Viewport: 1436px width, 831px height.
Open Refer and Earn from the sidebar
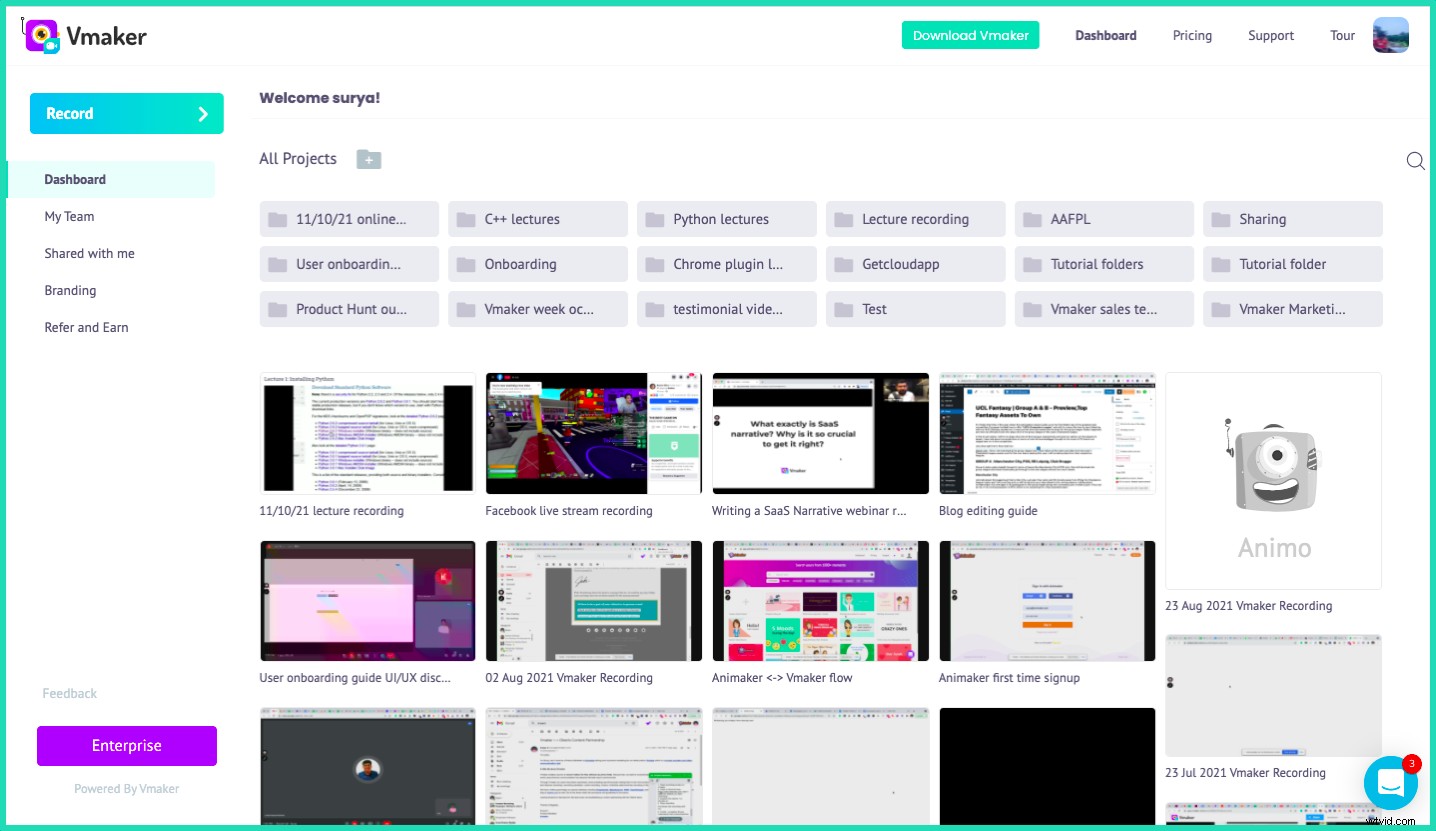click(86, 327)
